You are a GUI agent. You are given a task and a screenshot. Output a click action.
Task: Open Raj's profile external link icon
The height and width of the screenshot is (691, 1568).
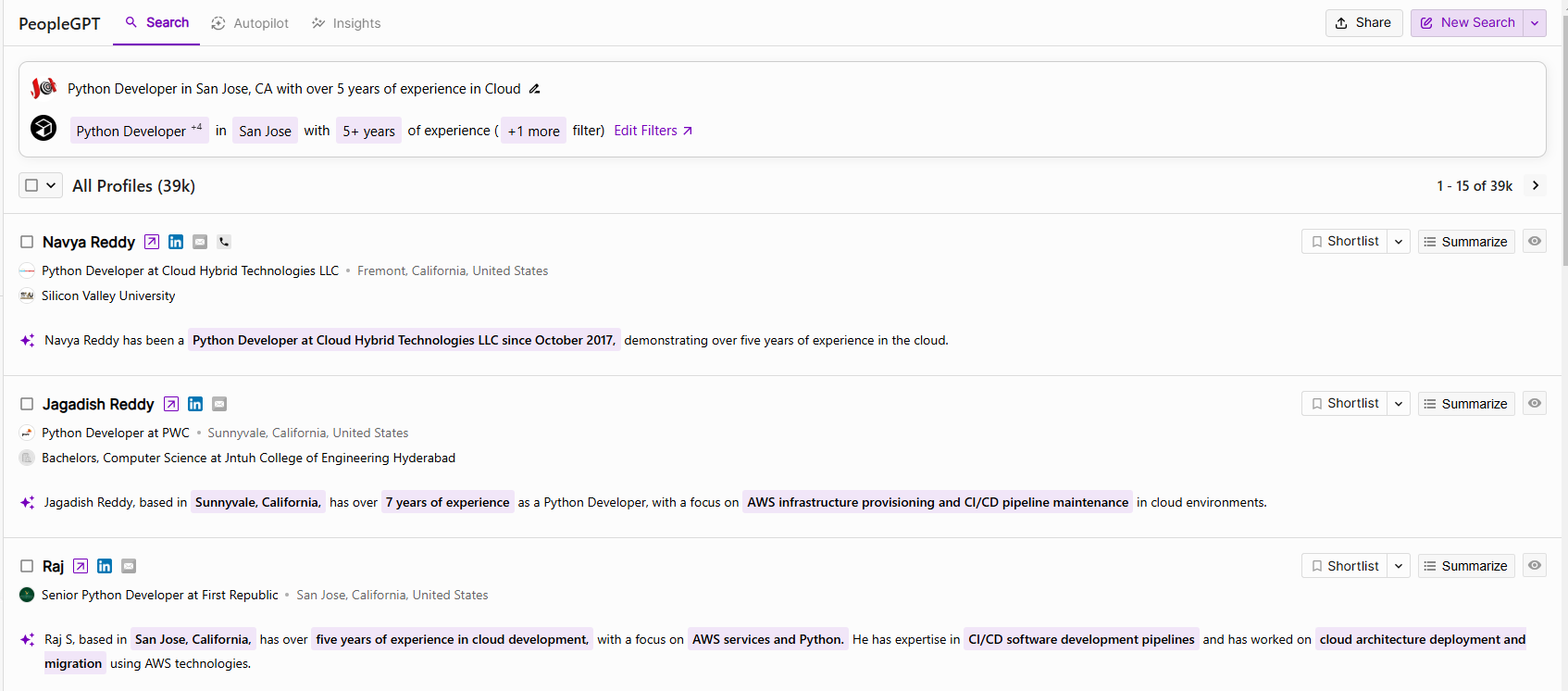pyautogui.click(x=81, y=566)
